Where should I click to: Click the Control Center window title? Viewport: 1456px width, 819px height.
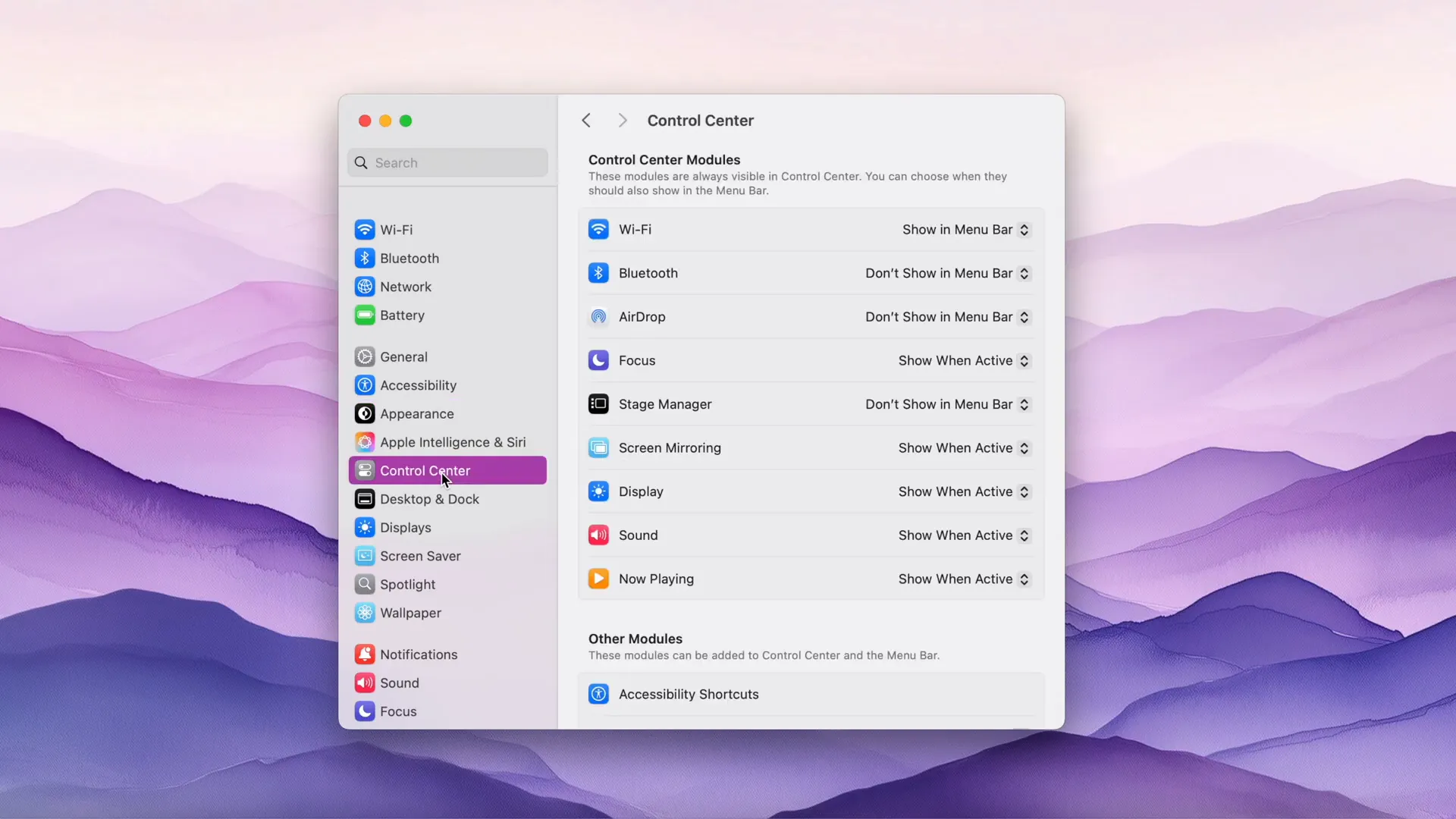(701, 121)
